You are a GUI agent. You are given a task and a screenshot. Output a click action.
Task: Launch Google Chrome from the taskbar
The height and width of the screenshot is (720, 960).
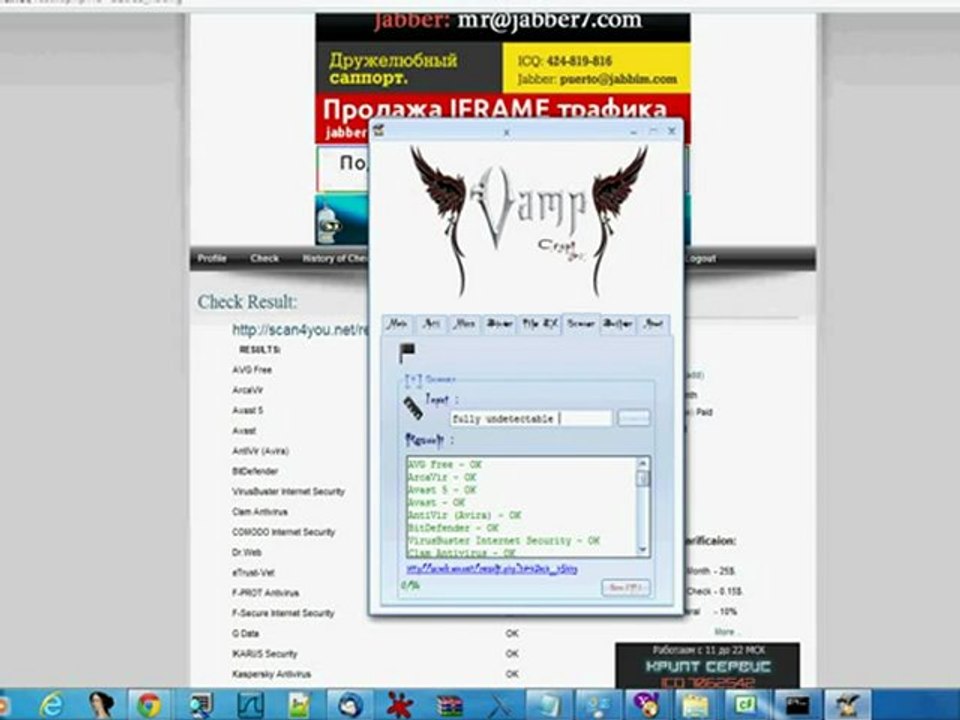pos(149,706)
